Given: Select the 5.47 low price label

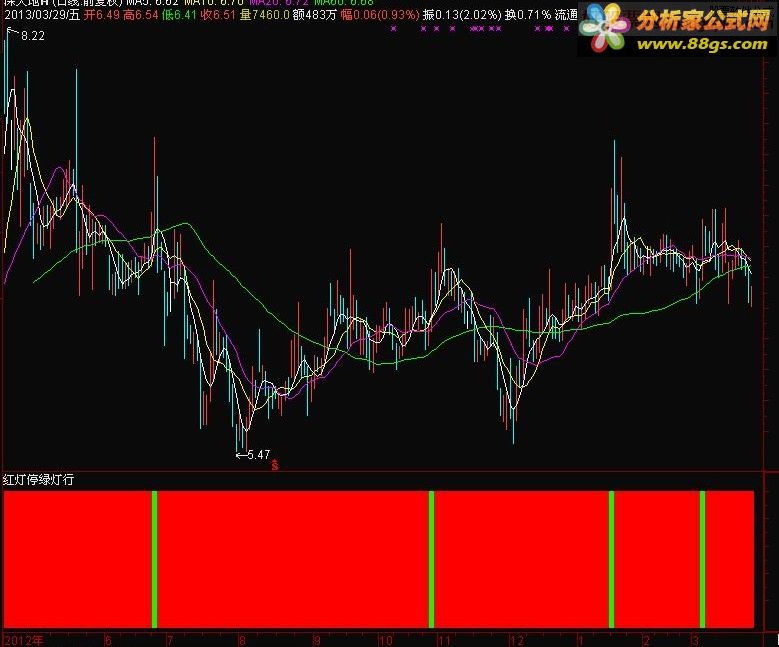Looking at the screenshot, I should pos(259,455).
